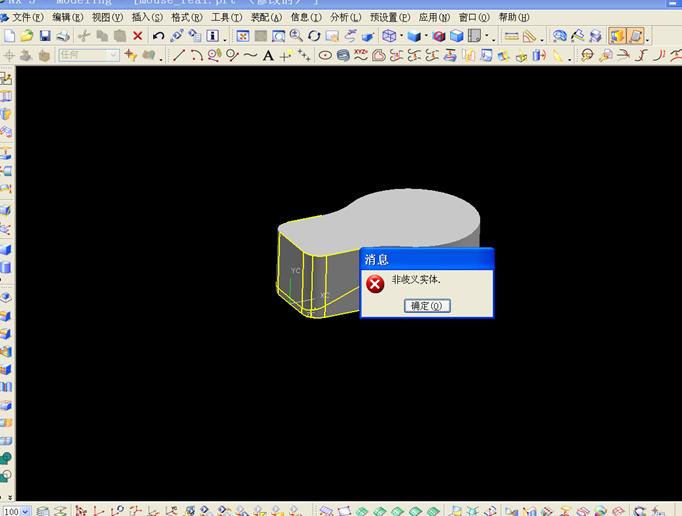Click the XYZ law curve icon

click(361, 55)
